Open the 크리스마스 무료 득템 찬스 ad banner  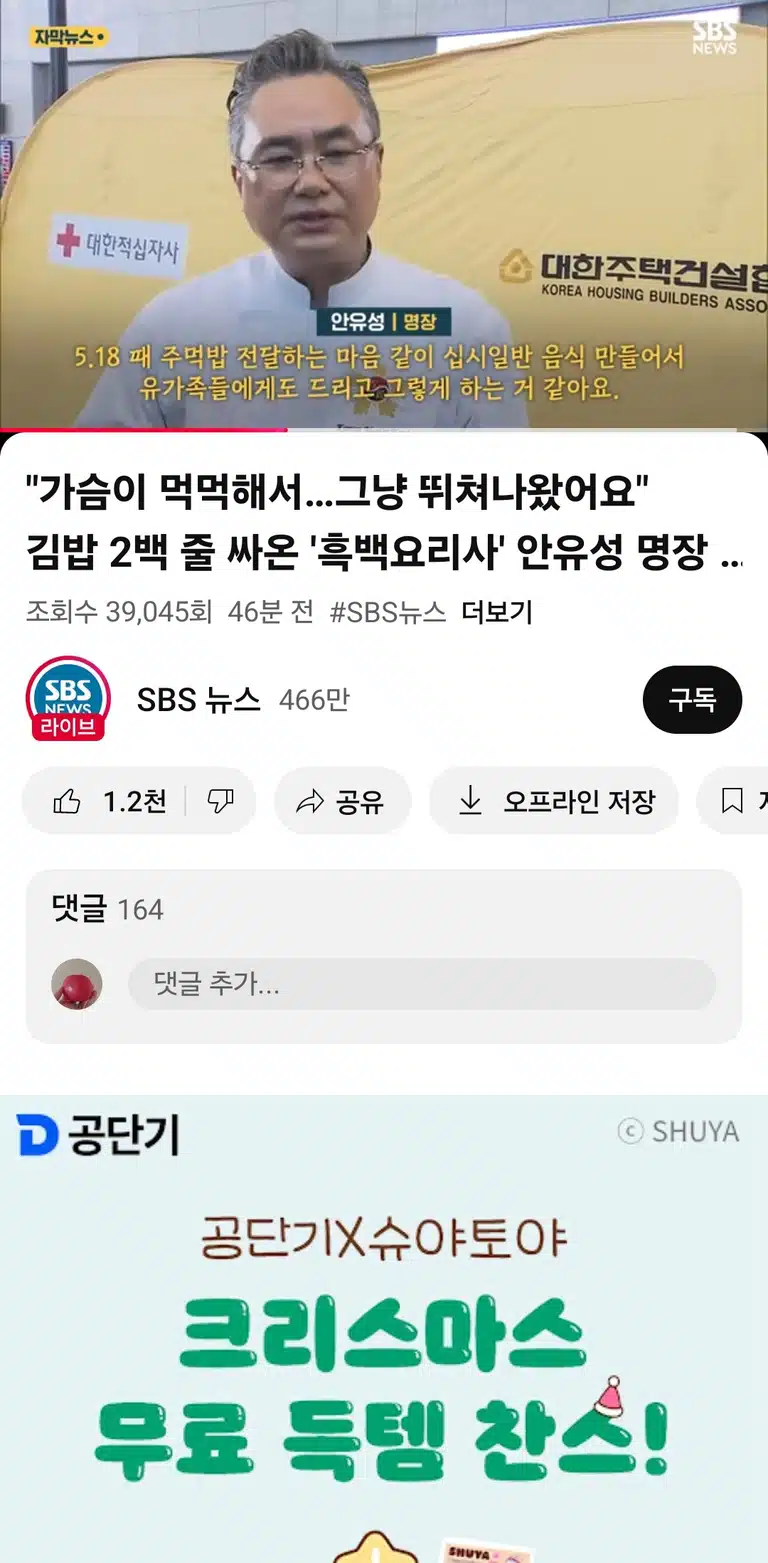coord(384,1329)
